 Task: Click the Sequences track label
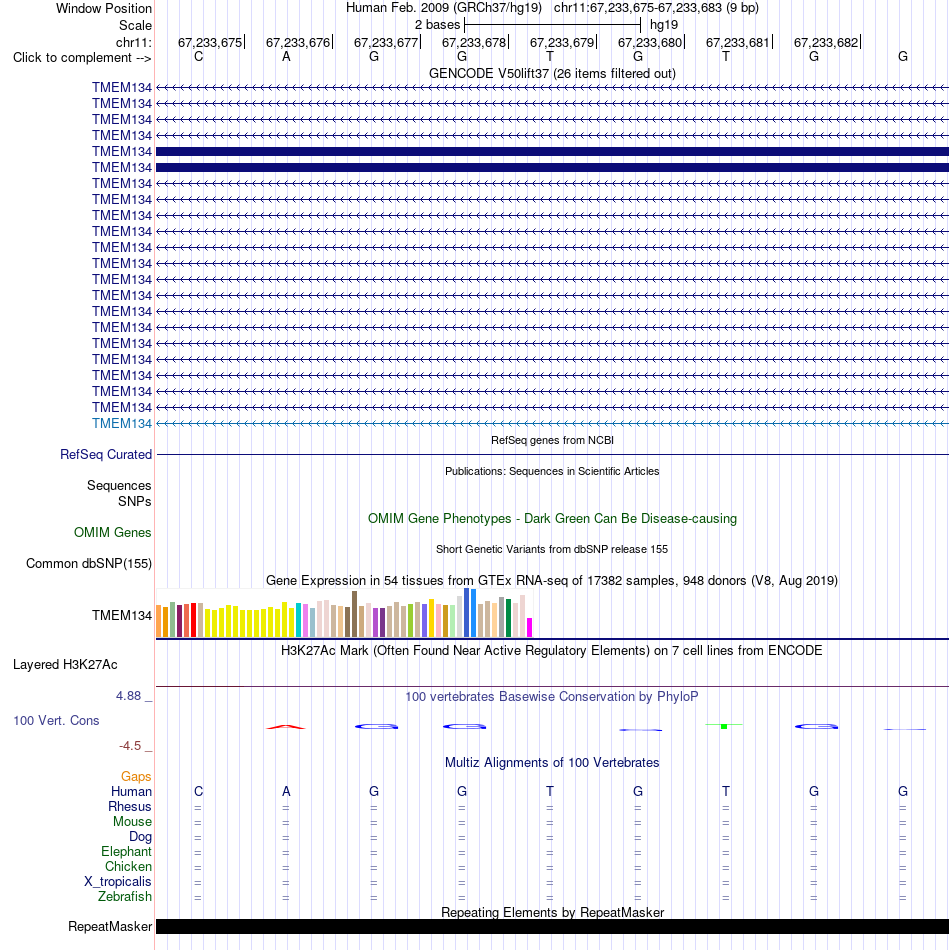click(119, 485)
